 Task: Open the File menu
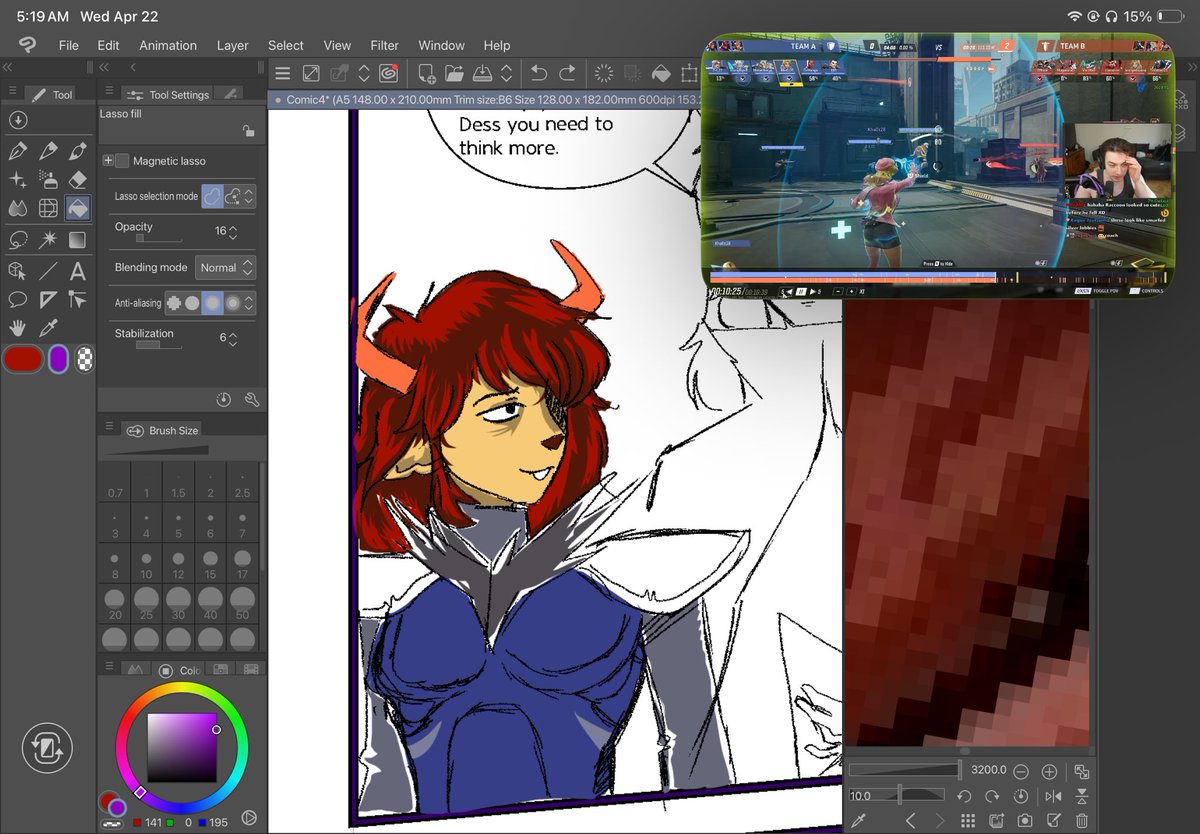68,45
